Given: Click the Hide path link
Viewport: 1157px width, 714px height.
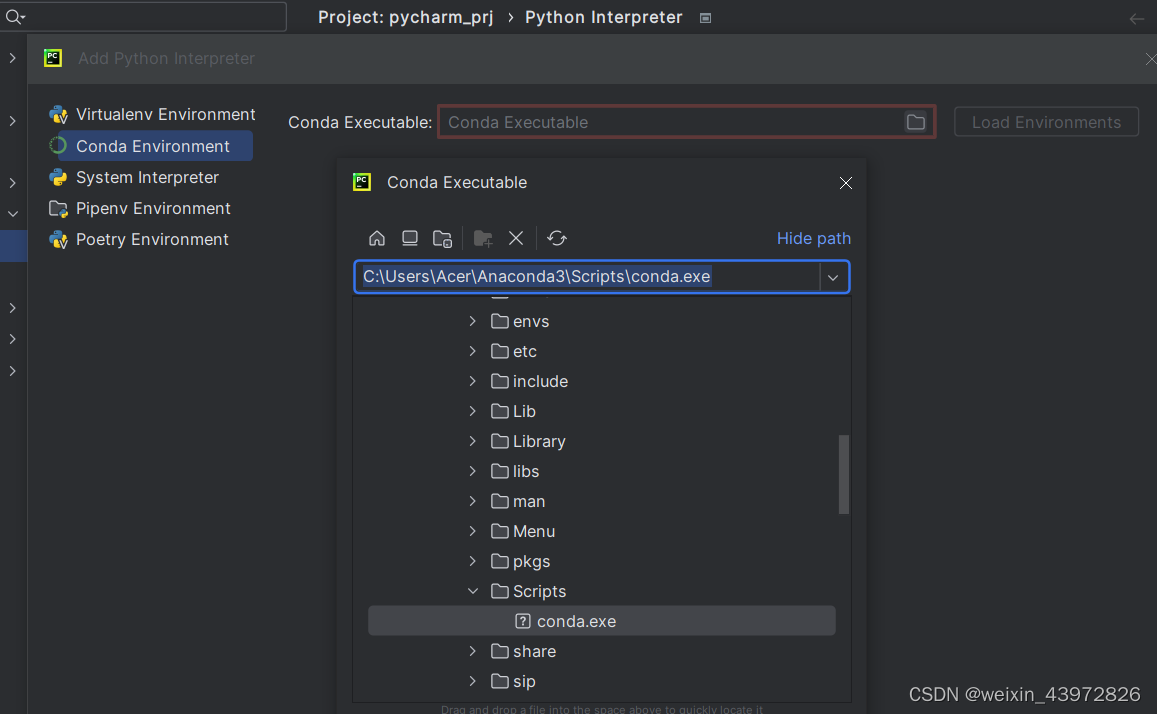Looking at the screenshot, I should (x=813, y=238).
